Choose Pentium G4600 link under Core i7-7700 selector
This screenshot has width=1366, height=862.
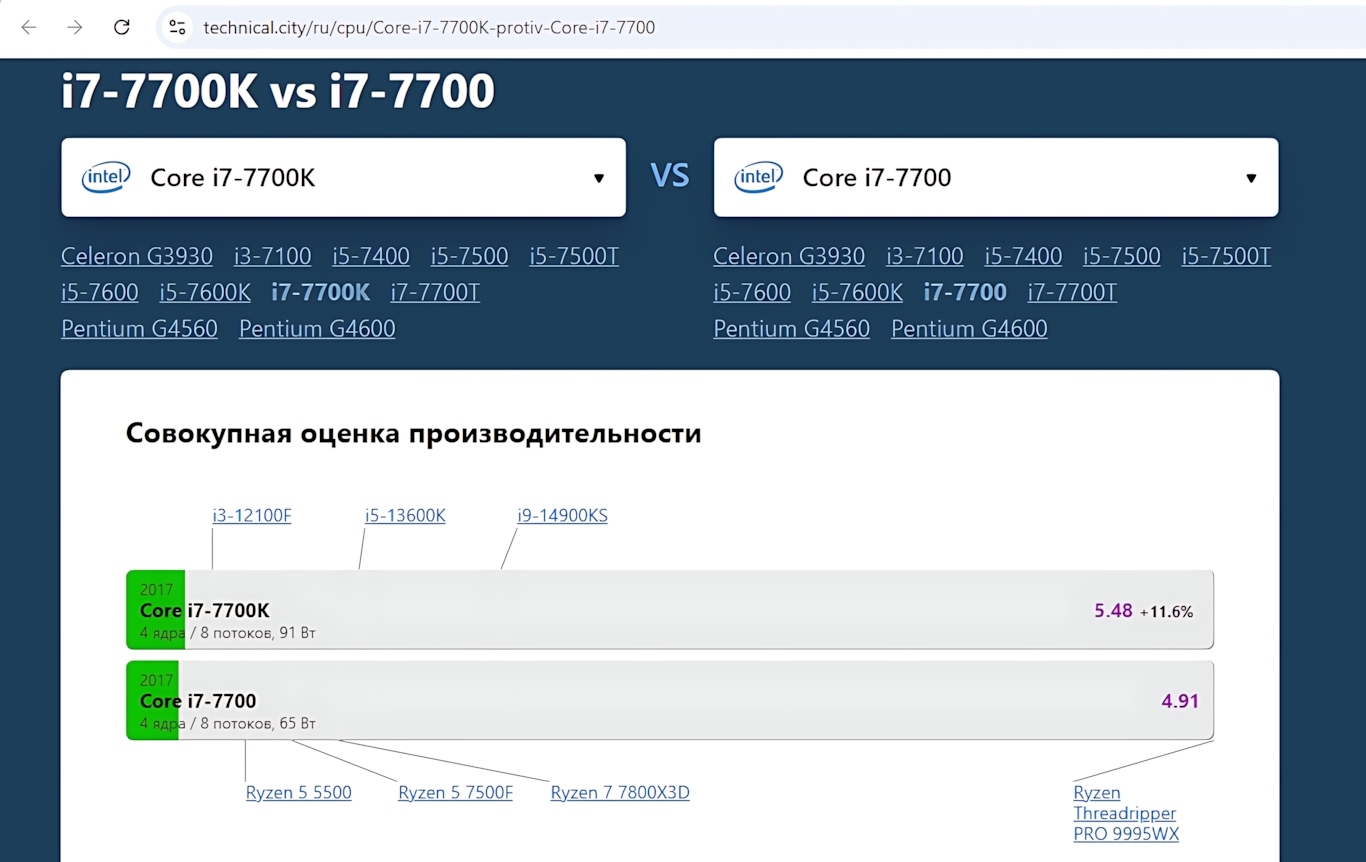[x=969, y=328]
